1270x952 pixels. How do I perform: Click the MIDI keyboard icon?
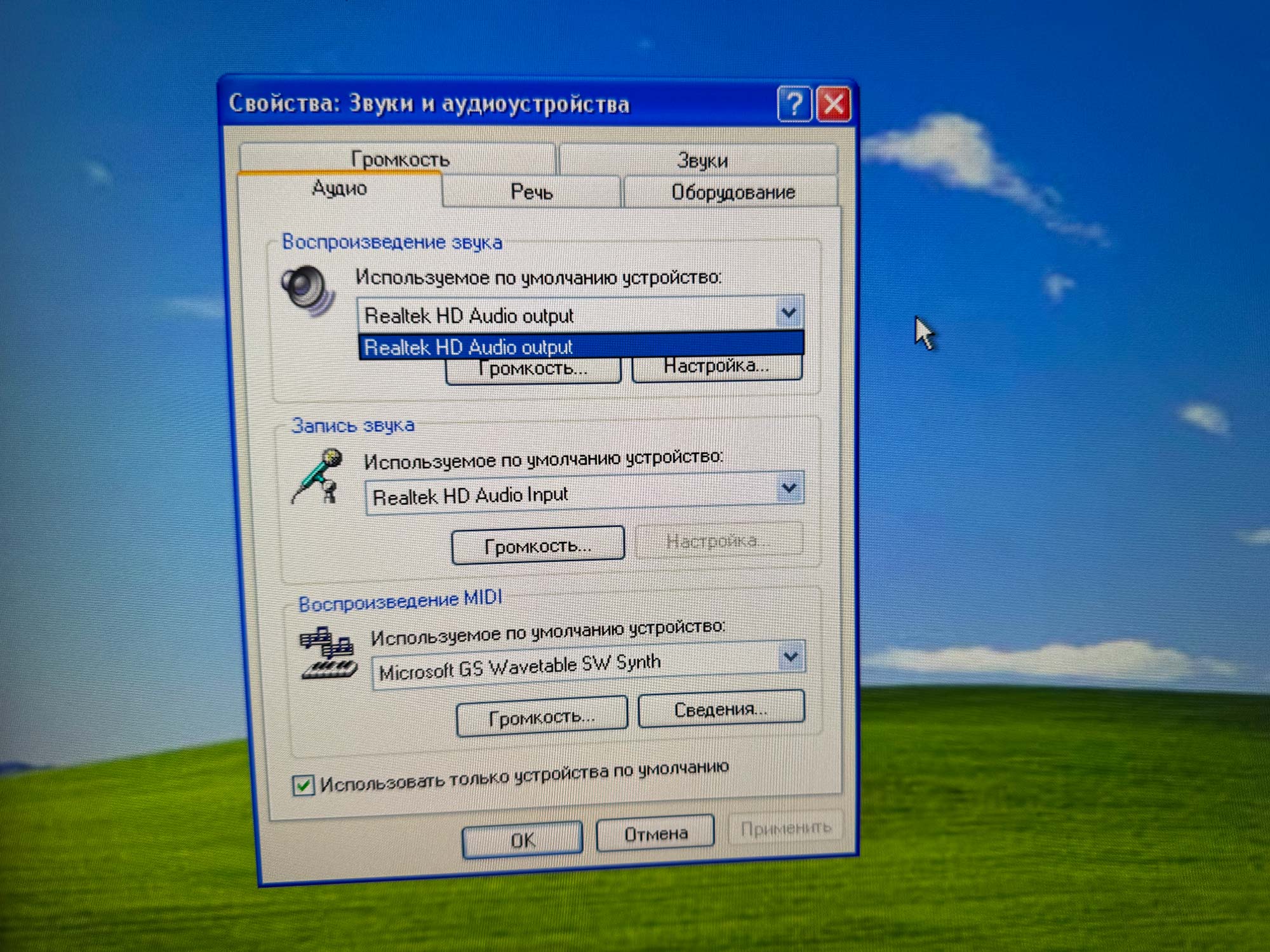coord(328,654)
